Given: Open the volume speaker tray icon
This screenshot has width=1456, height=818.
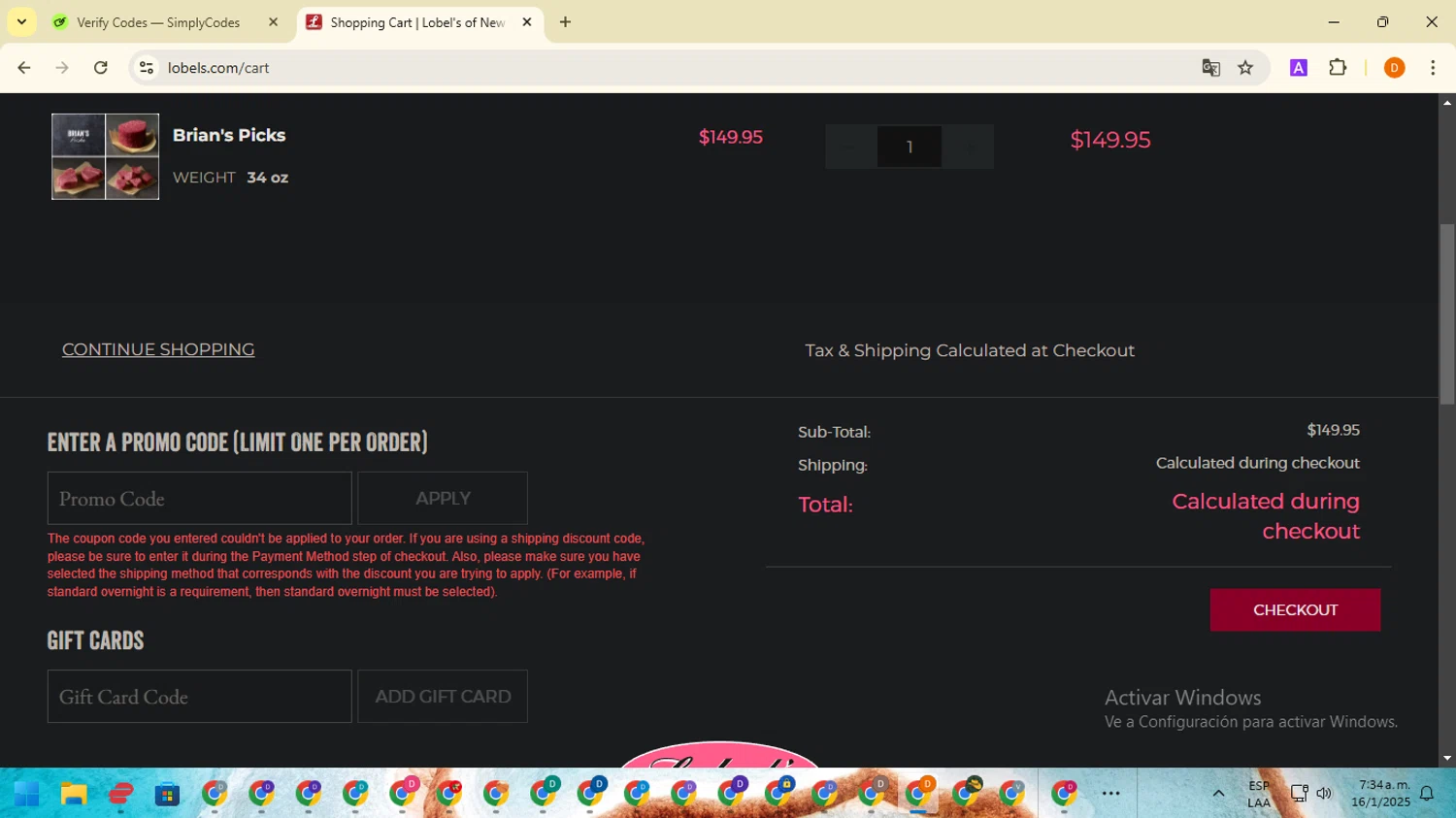Looking at the screenshot, I should point(1324,794).
